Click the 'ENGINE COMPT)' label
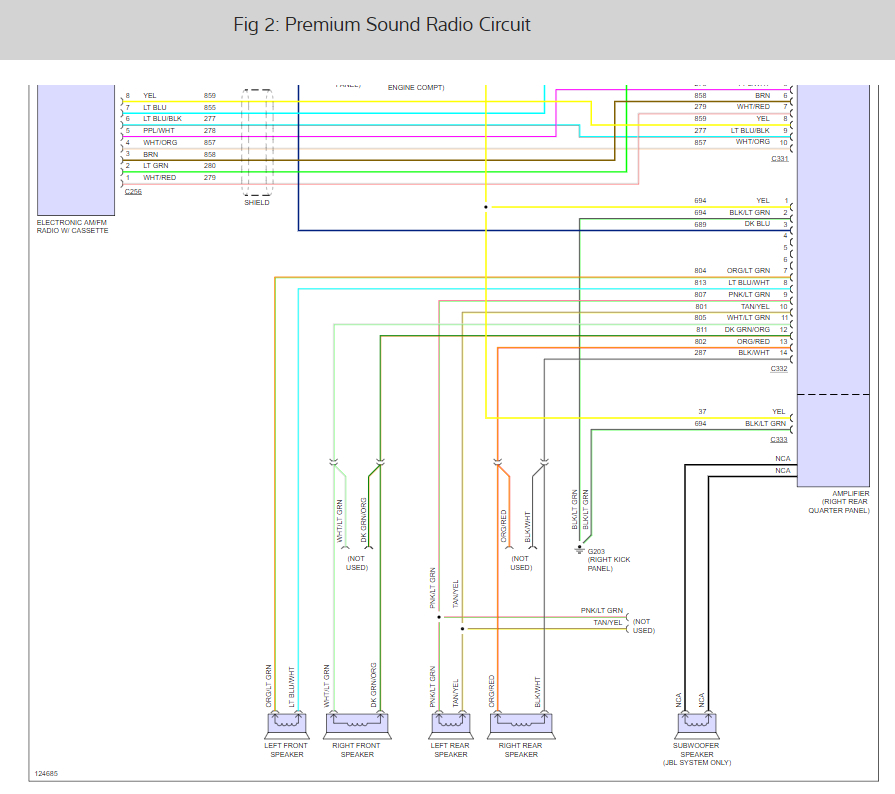The width and height of the screenshot is (895, 794). [x=416, y=87]
